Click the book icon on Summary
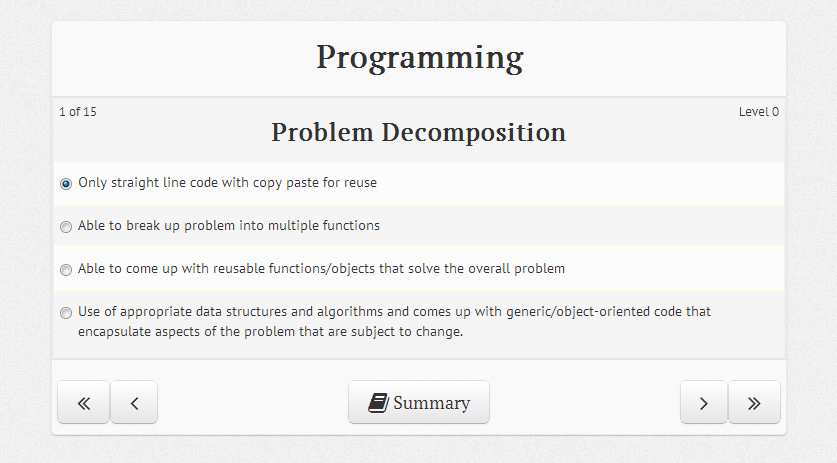This screenshot has width=837, height=463. [x=378, y=403]
